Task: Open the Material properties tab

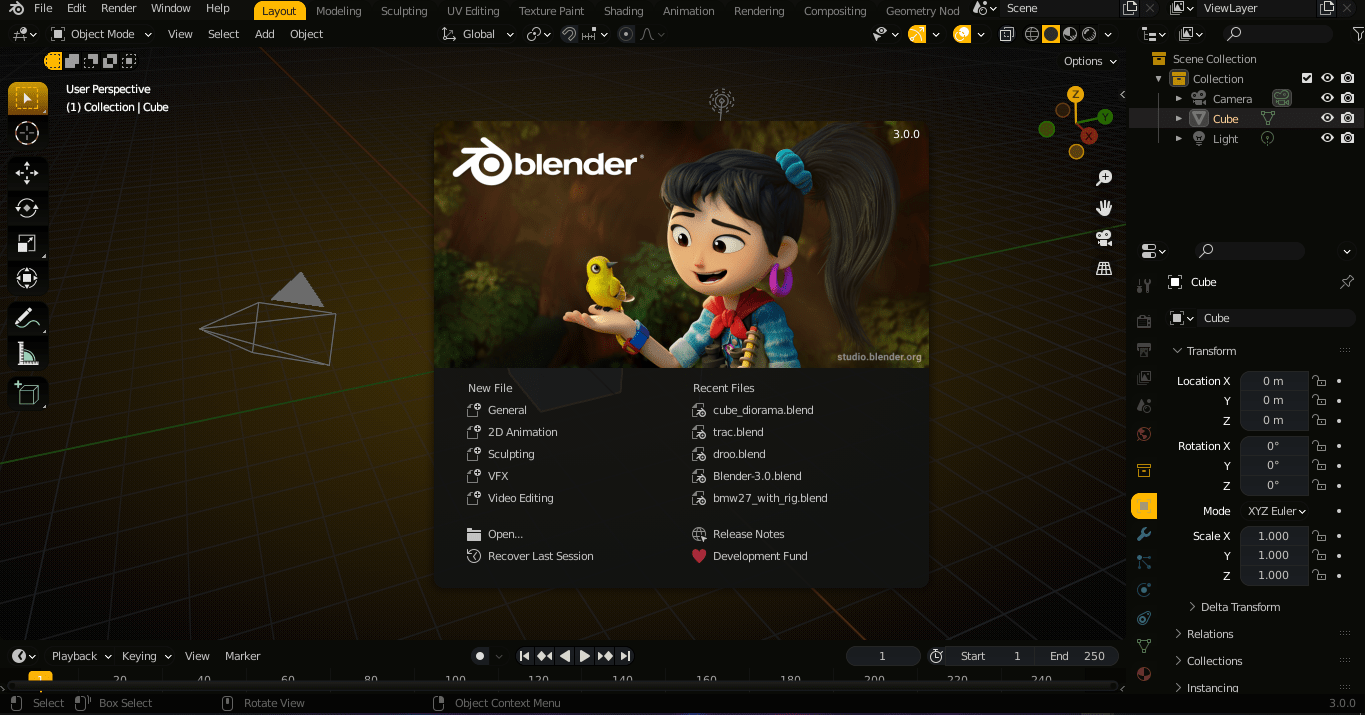Action: pos(1144,674)
